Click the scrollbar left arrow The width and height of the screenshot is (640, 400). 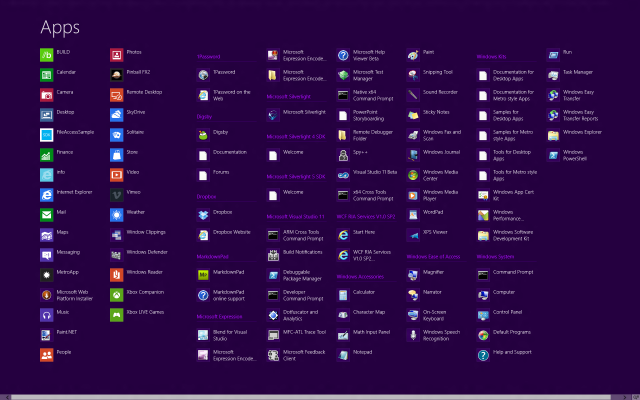[x=6, y=397]
